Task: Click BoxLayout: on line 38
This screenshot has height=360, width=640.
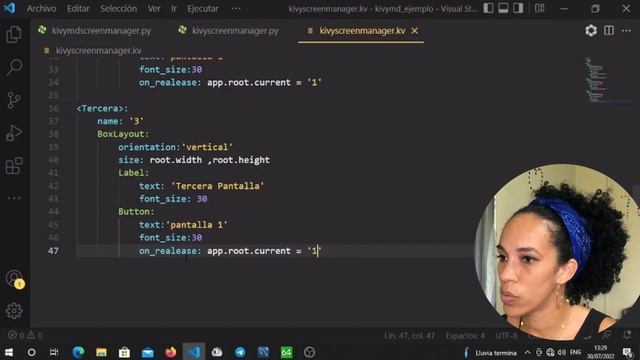Action: pos(123,134)
